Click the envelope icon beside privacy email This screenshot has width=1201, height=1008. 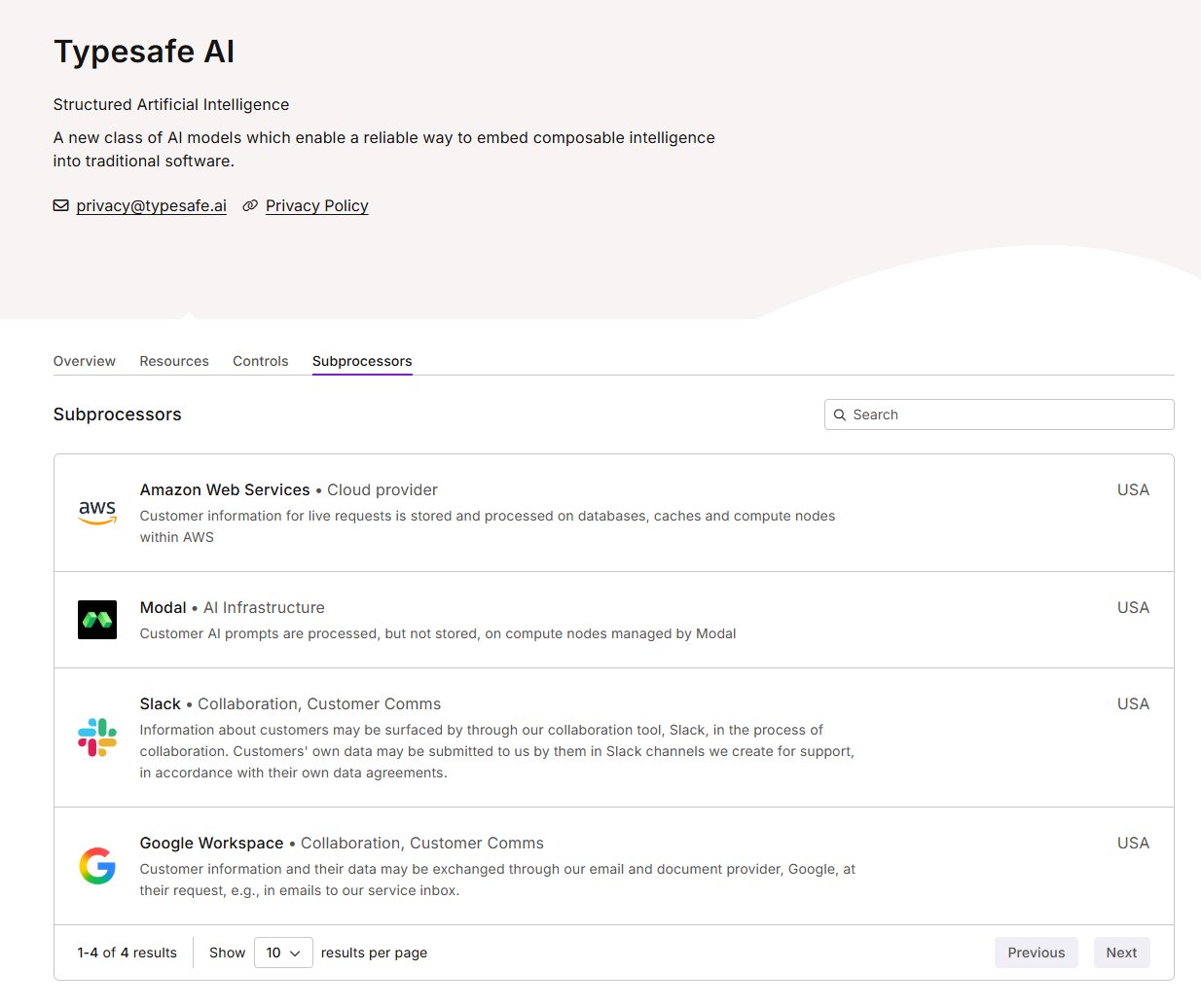[61, 205]
